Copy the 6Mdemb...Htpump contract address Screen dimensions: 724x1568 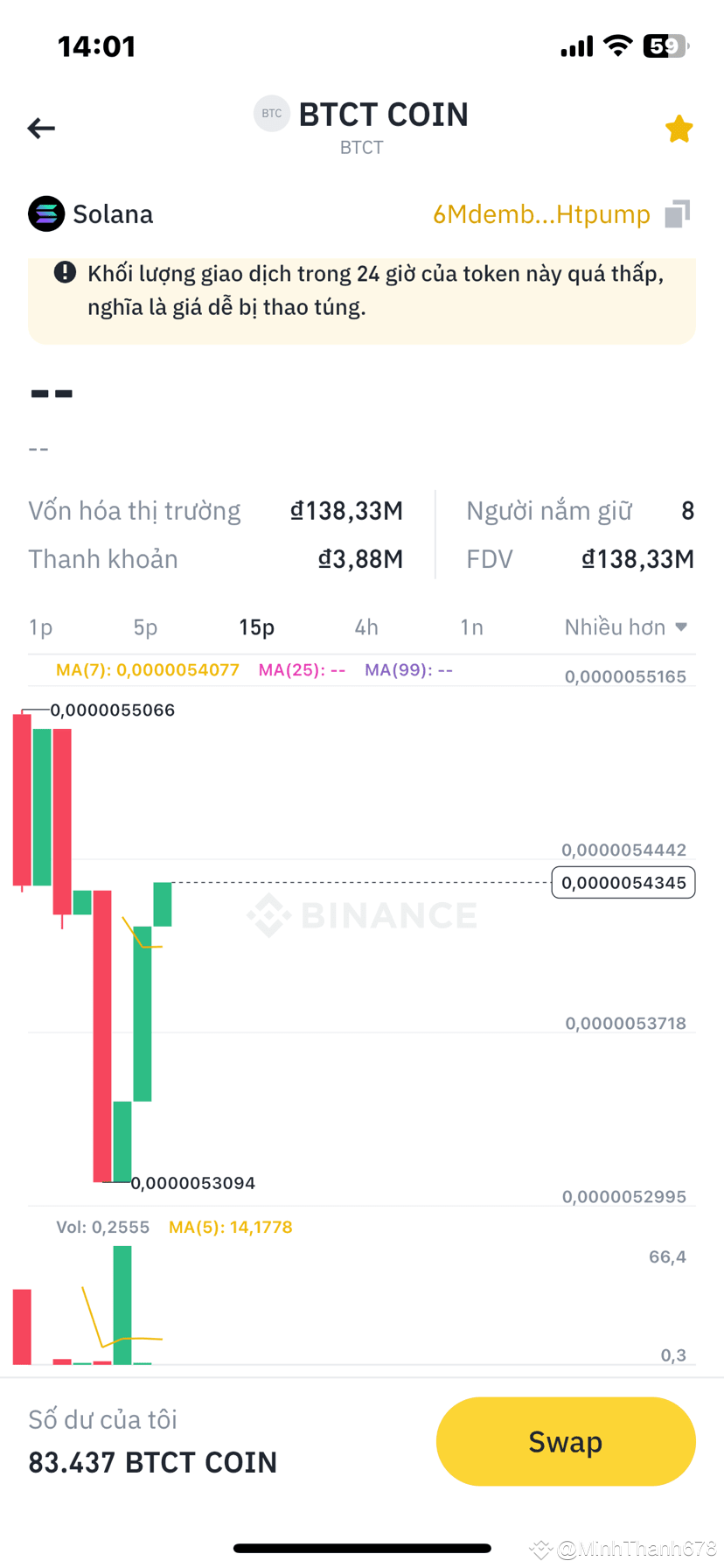(x=677, y=213)
